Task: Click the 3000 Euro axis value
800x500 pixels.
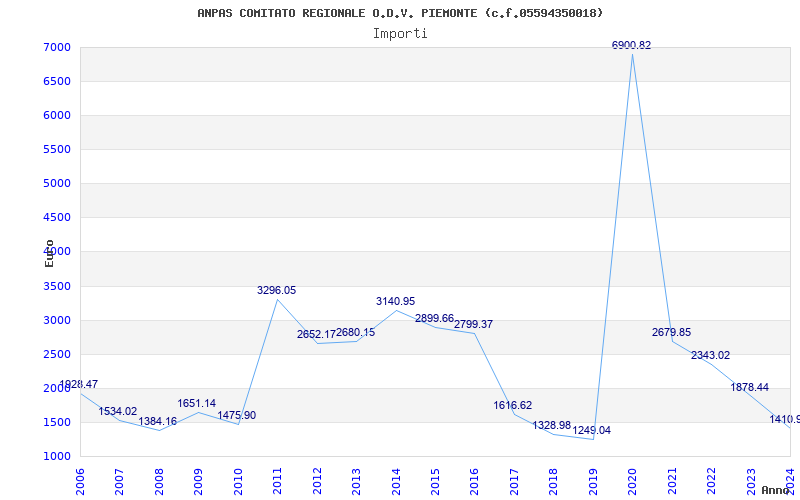Action: (x=57, y=320)
